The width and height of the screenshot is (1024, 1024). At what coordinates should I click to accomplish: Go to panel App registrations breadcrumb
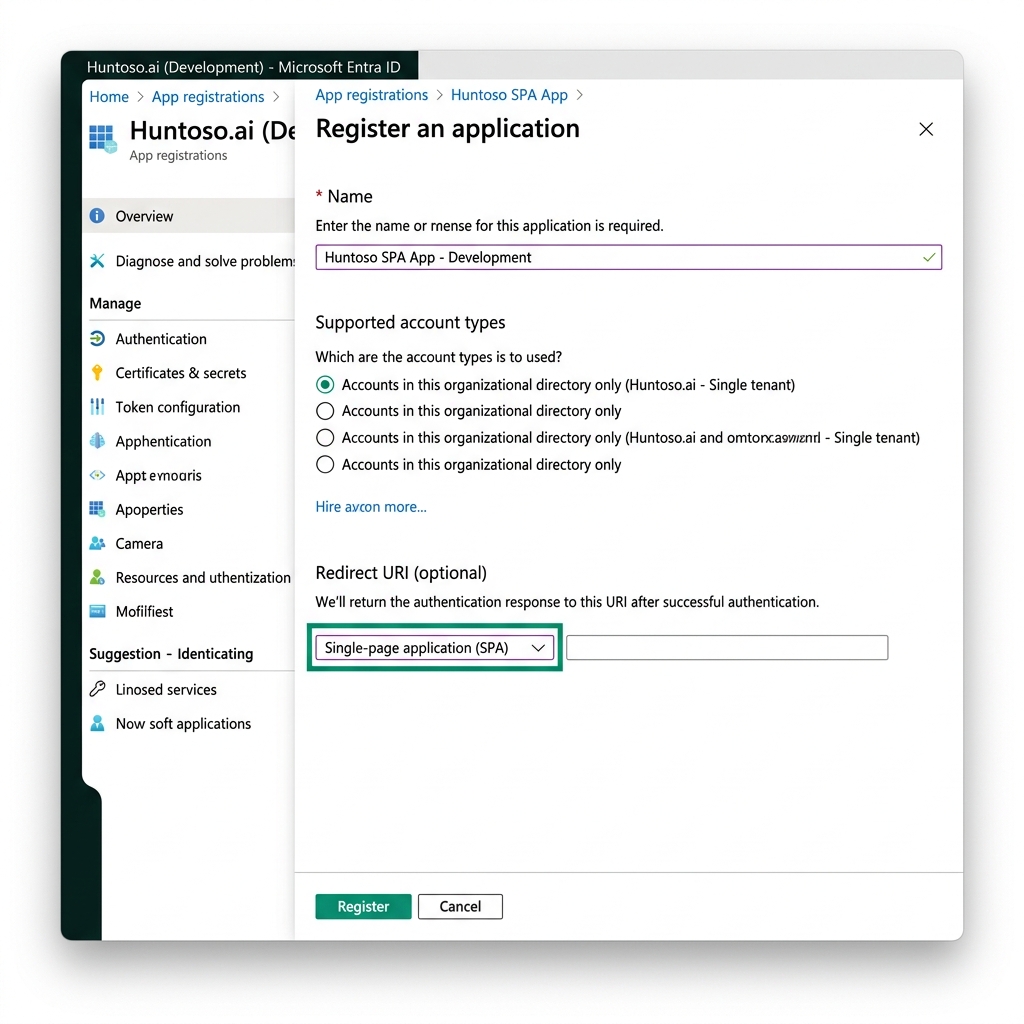click(372, 95)
